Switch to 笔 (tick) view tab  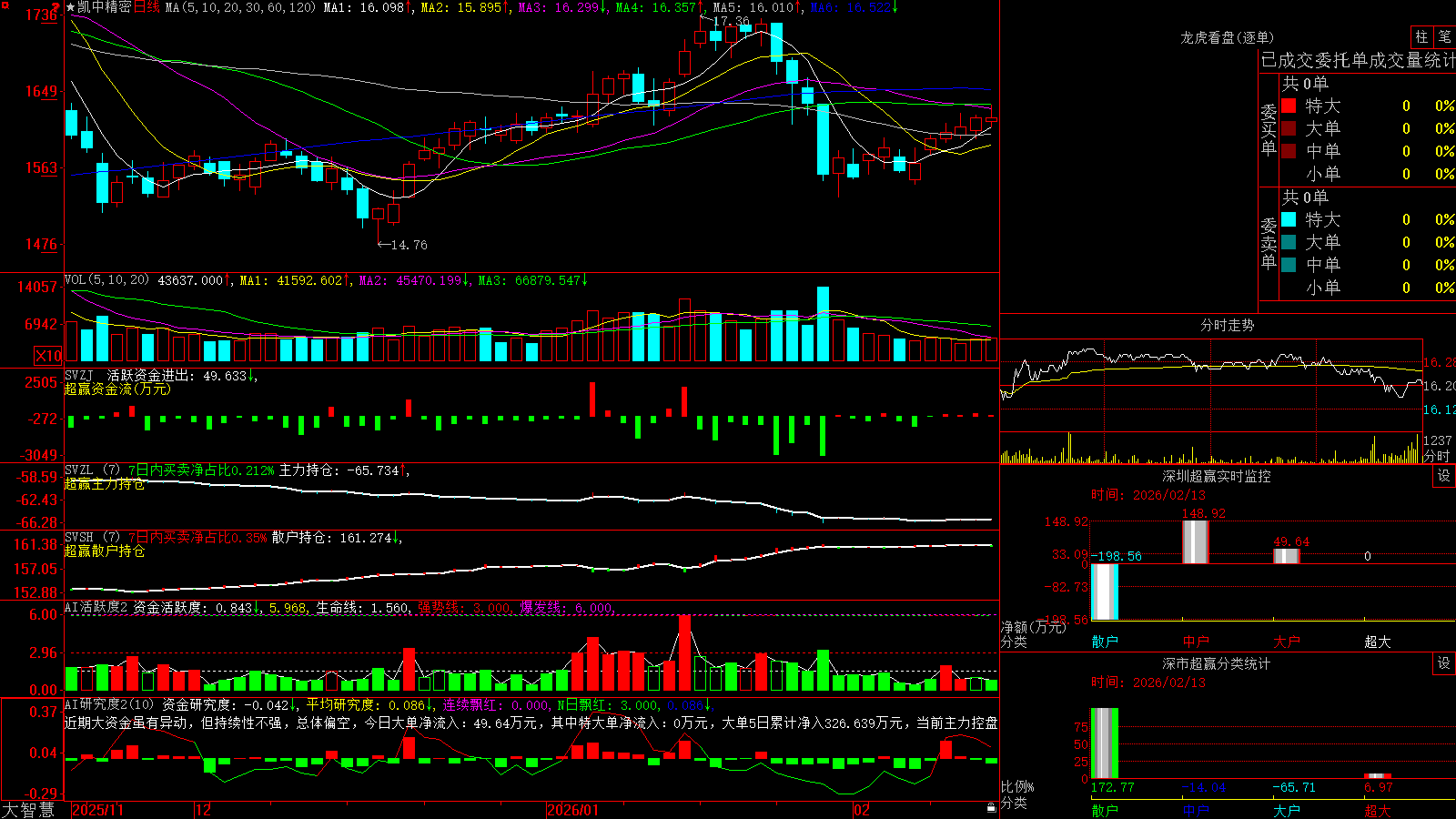click(x=1445, y=36)
